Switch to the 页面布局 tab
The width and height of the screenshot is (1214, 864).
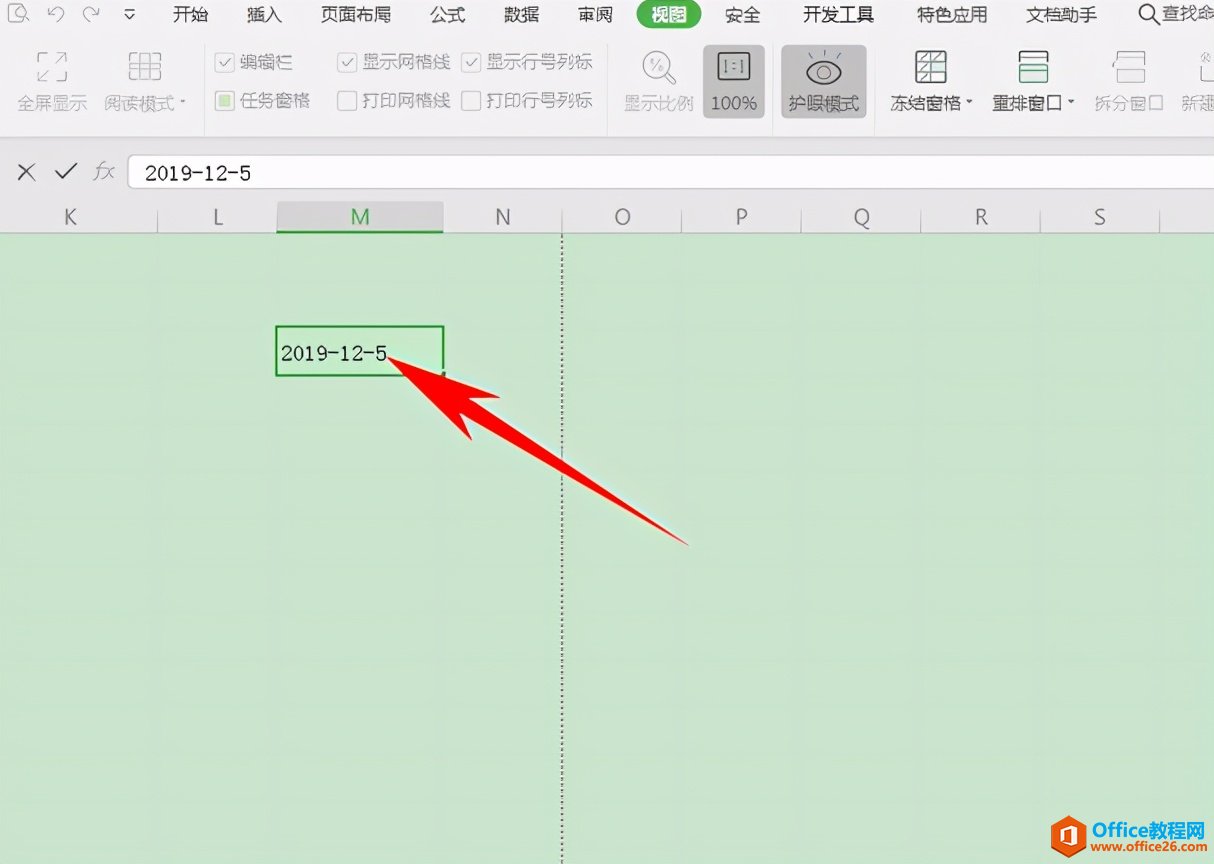(356, 15)
